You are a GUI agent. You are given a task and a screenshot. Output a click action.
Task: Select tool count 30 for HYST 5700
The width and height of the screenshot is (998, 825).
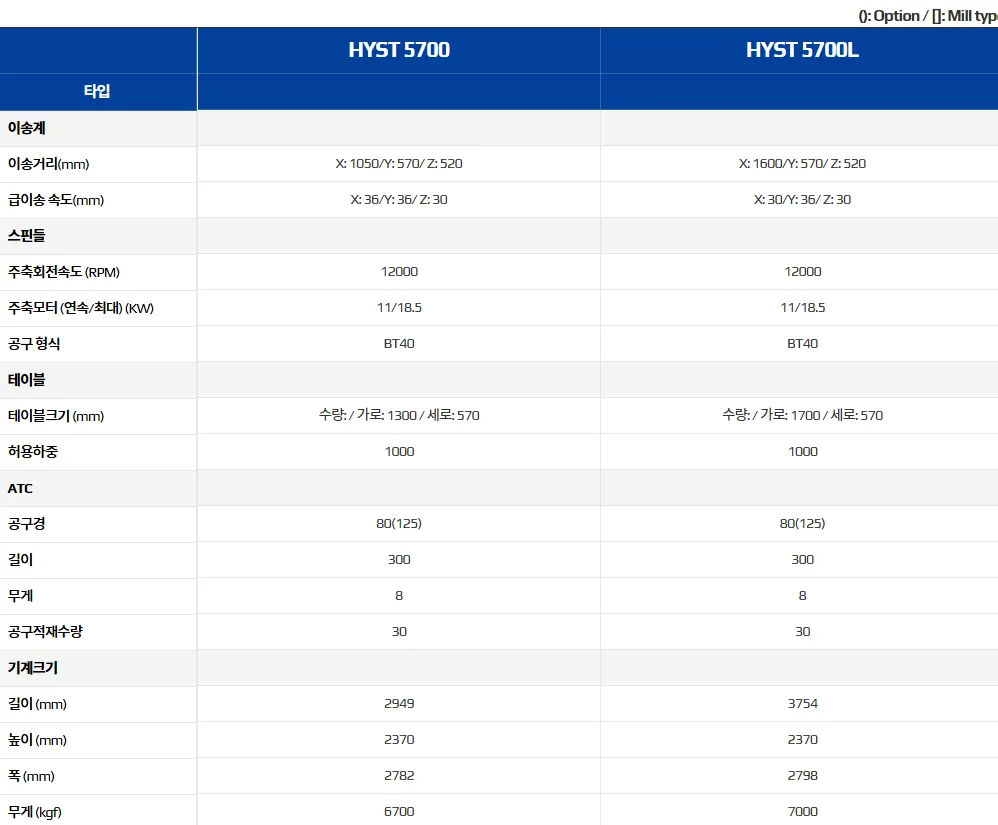(399, 631)
